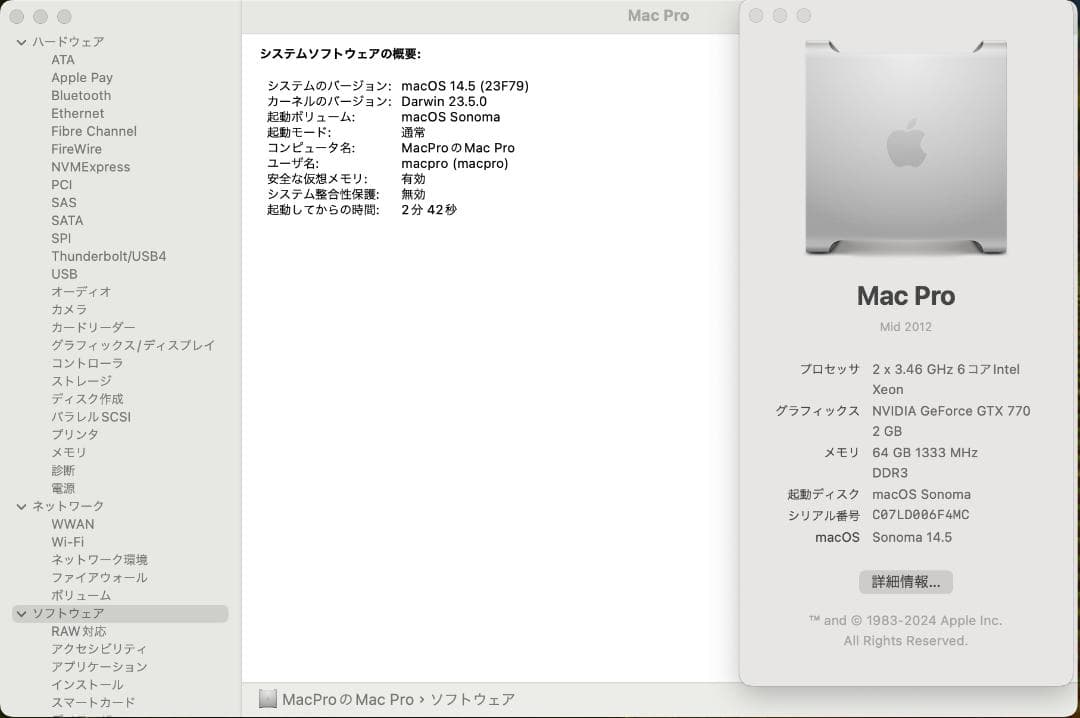Open オーディオ in sidebar
This screenshot has width=1080, height=718.
[81, 292]
